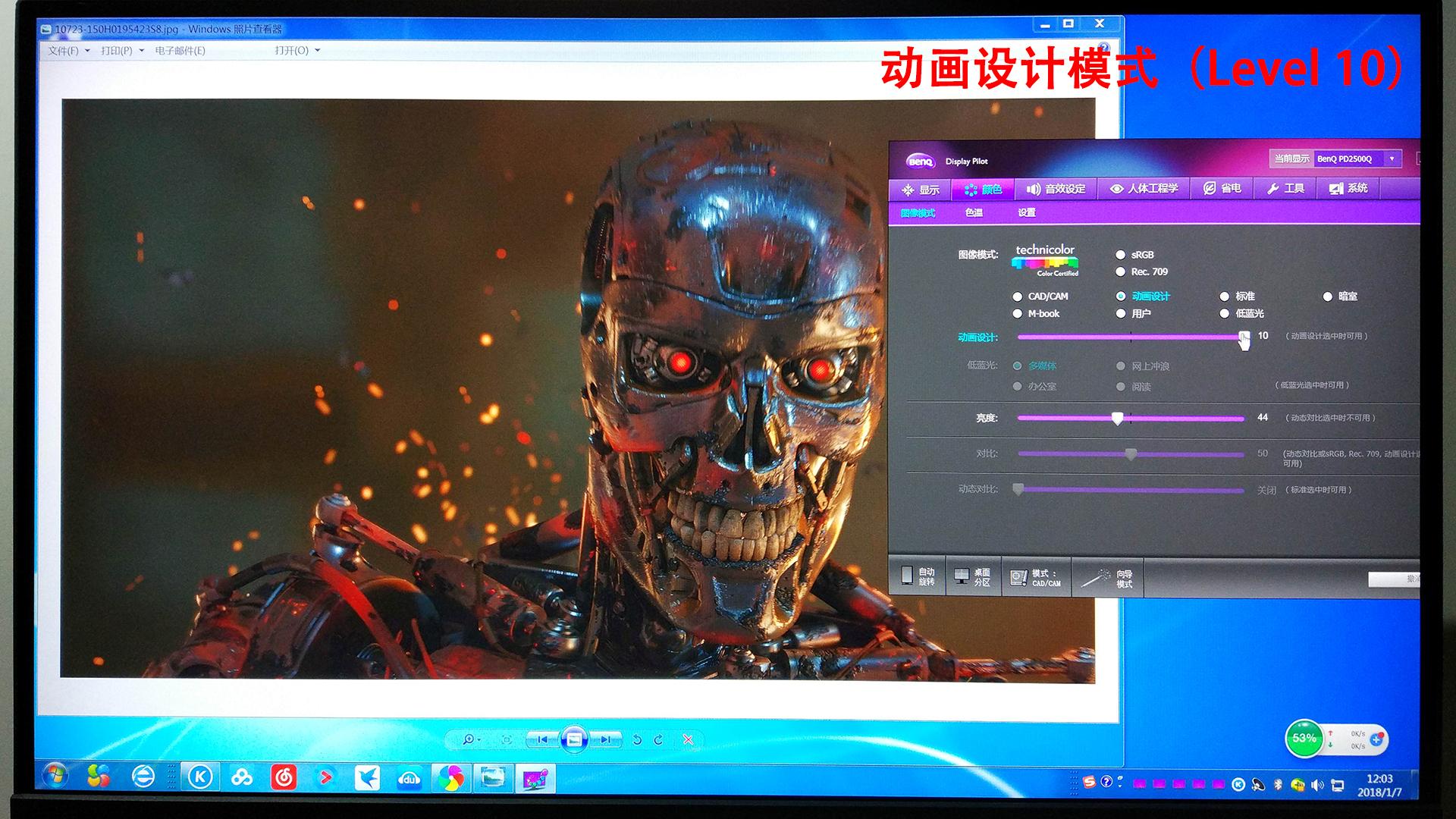Go to the next photo
This screenshot has width=1456, height=819.
pos(606,739)
